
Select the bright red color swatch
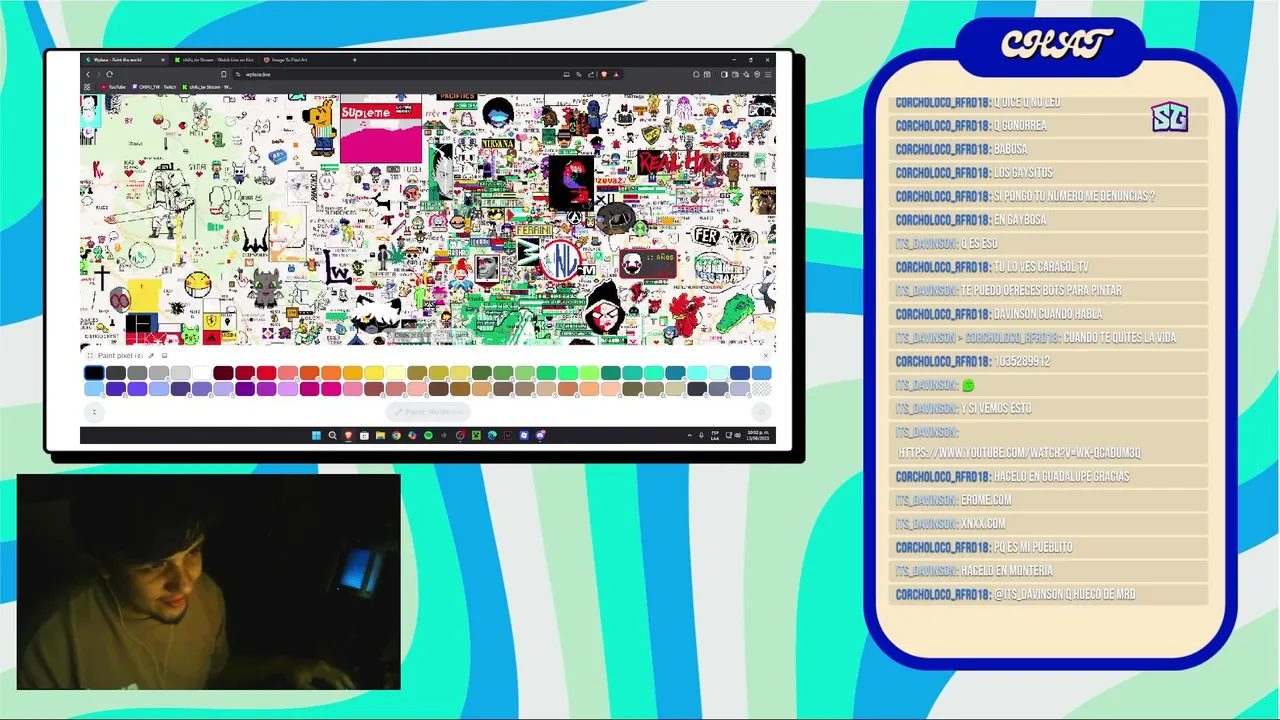point(266,373)
